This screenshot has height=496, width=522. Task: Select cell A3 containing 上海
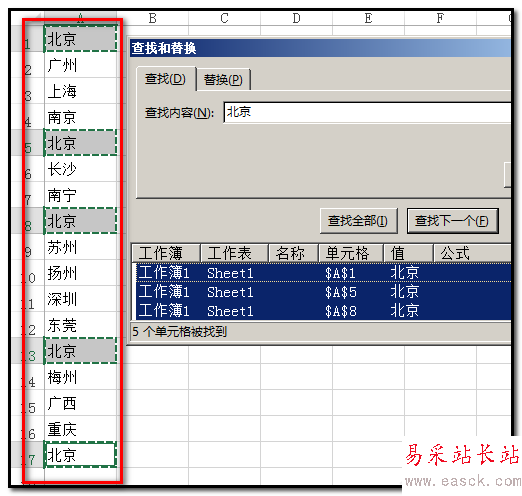click(80, 91)
